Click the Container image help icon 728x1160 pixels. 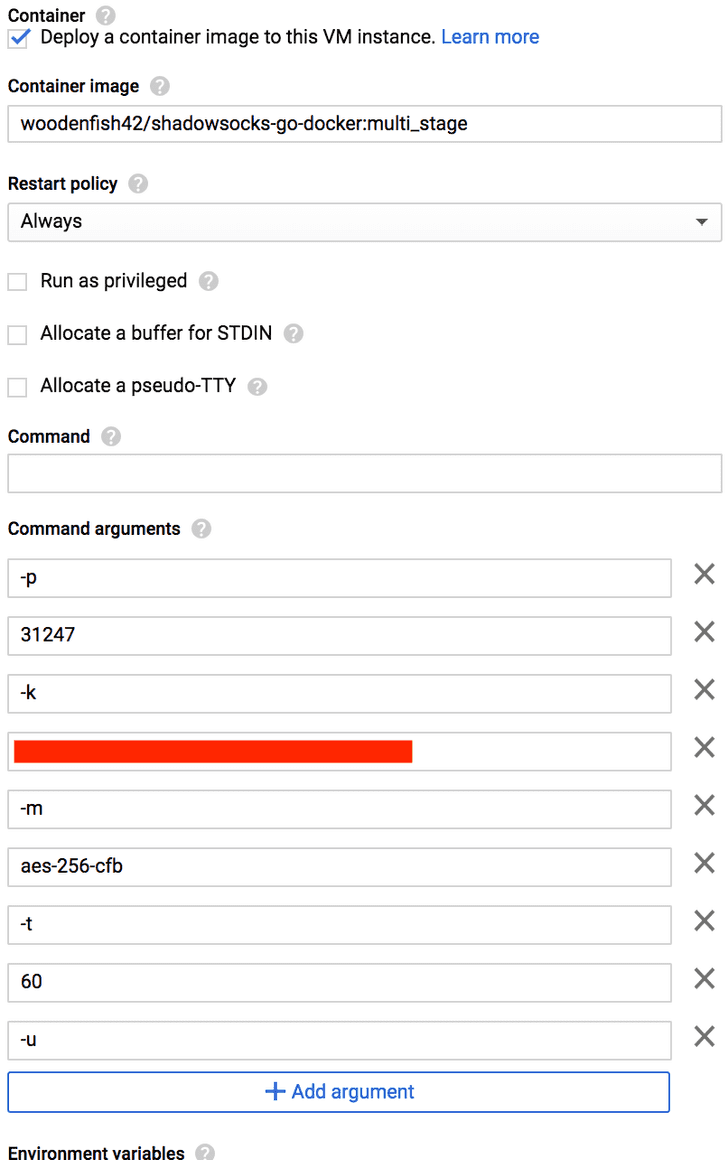coord(159,86)
